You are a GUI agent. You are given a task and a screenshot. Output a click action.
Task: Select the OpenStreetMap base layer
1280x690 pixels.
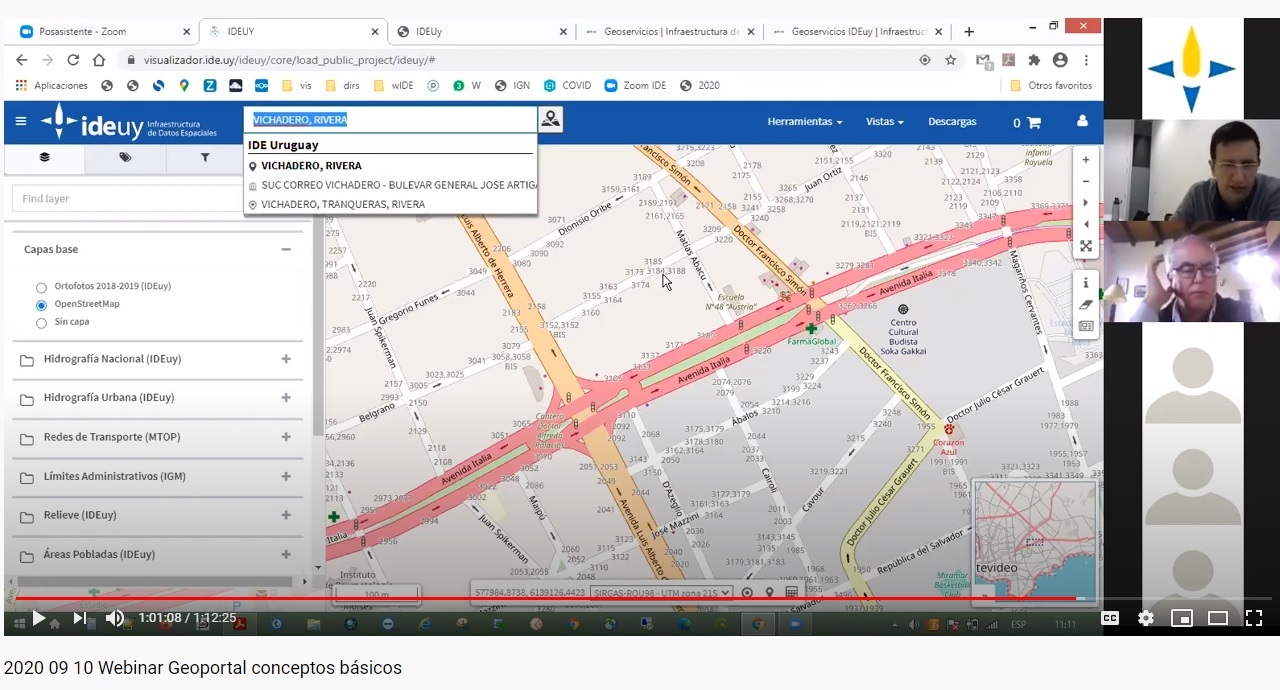pyautogui.click(x=41, y=305)
